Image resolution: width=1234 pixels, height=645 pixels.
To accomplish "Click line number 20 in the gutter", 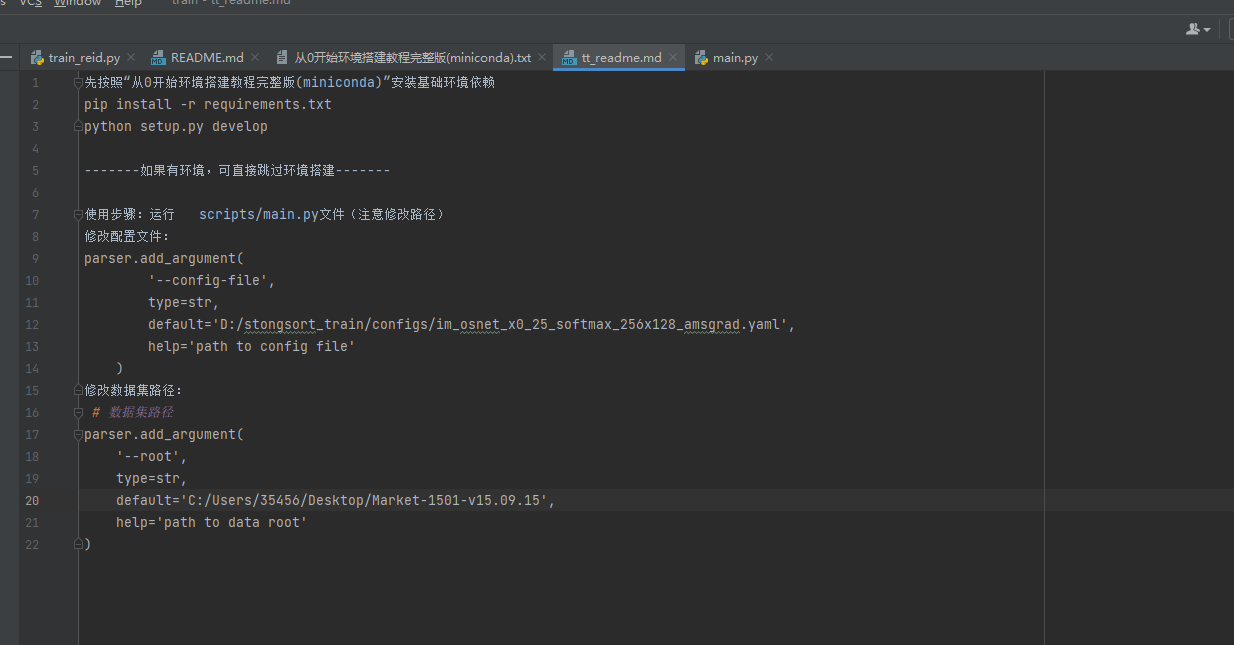I will click(34, 501).
